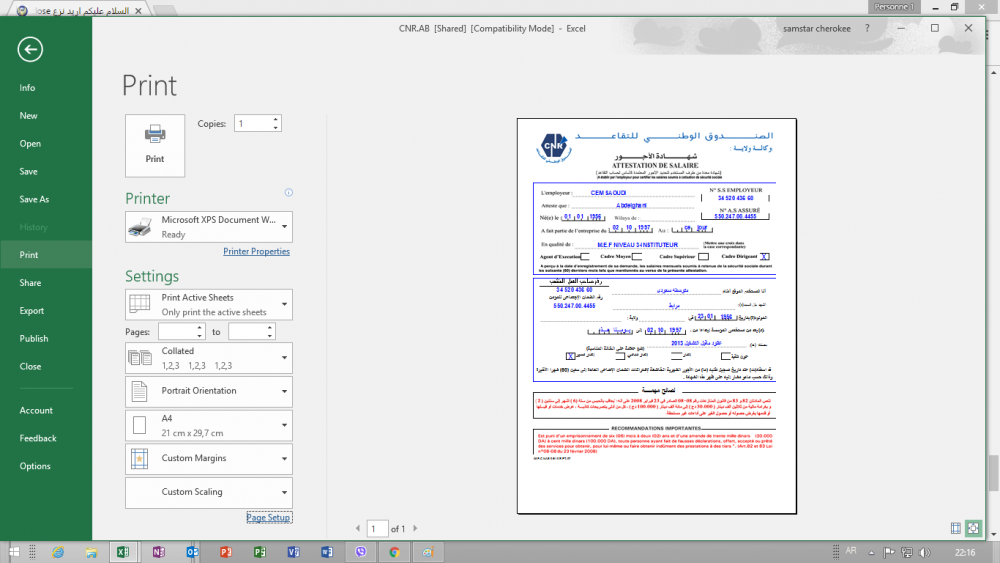Open Account in the Backstage menu
1000x563 pixels.
36,411
